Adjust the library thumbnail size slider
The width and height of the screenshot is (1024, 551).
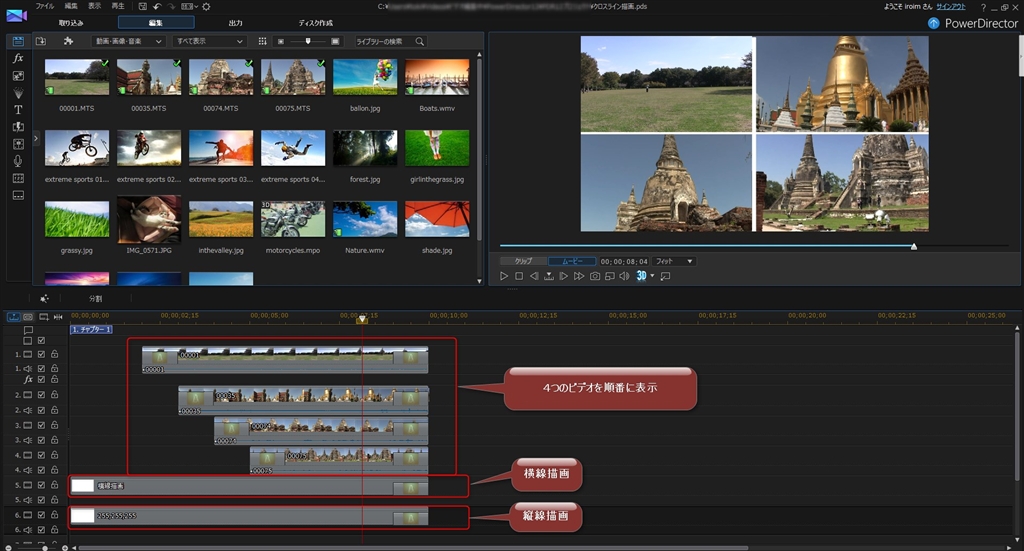[308, 41]
